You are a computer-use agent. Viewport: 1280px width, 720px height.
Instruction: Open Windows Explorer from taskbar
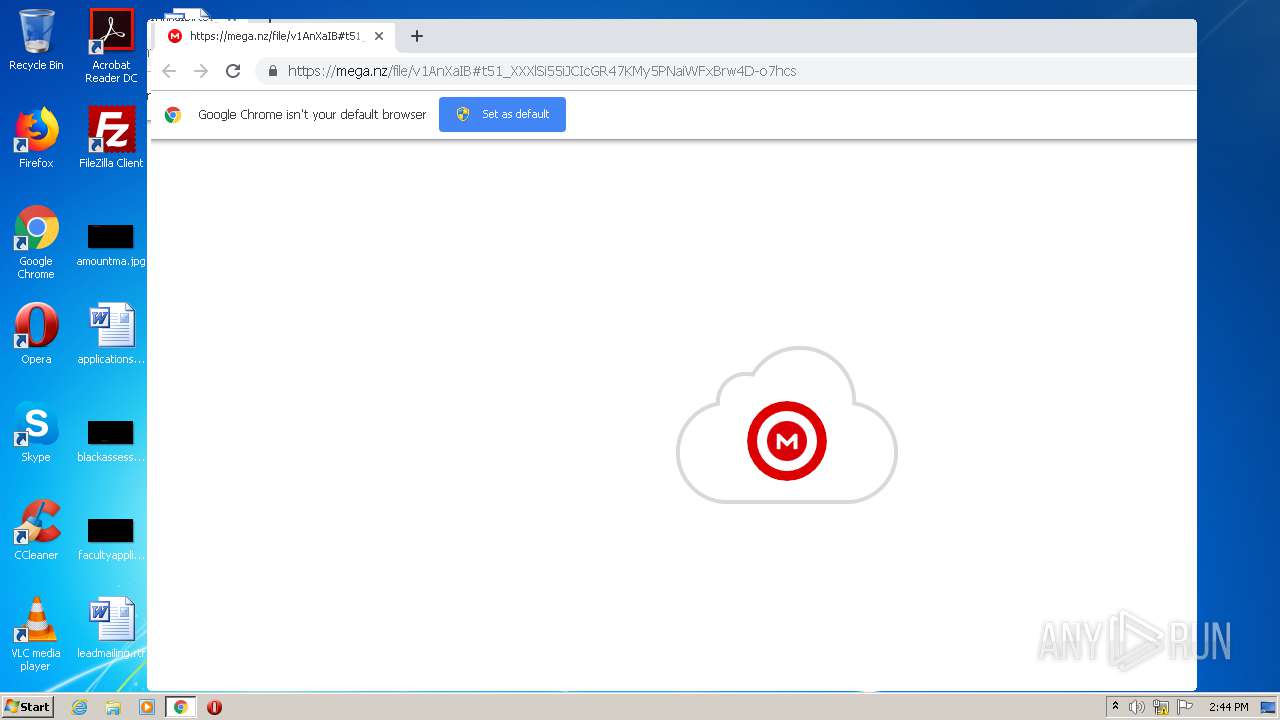coord(113,707)
